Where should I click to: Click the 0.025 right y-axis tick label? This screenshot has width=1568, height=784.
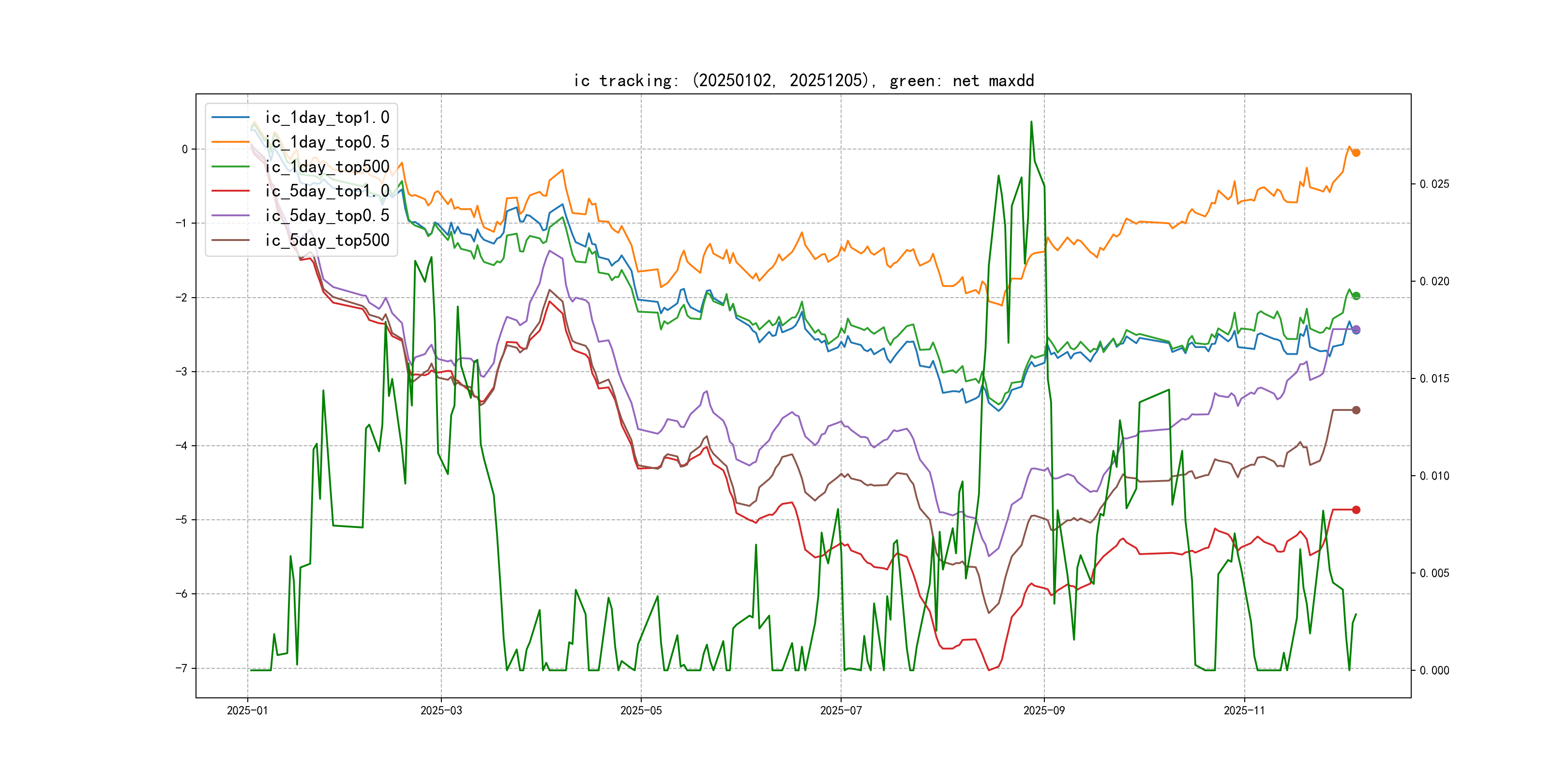click(1434, 184)
